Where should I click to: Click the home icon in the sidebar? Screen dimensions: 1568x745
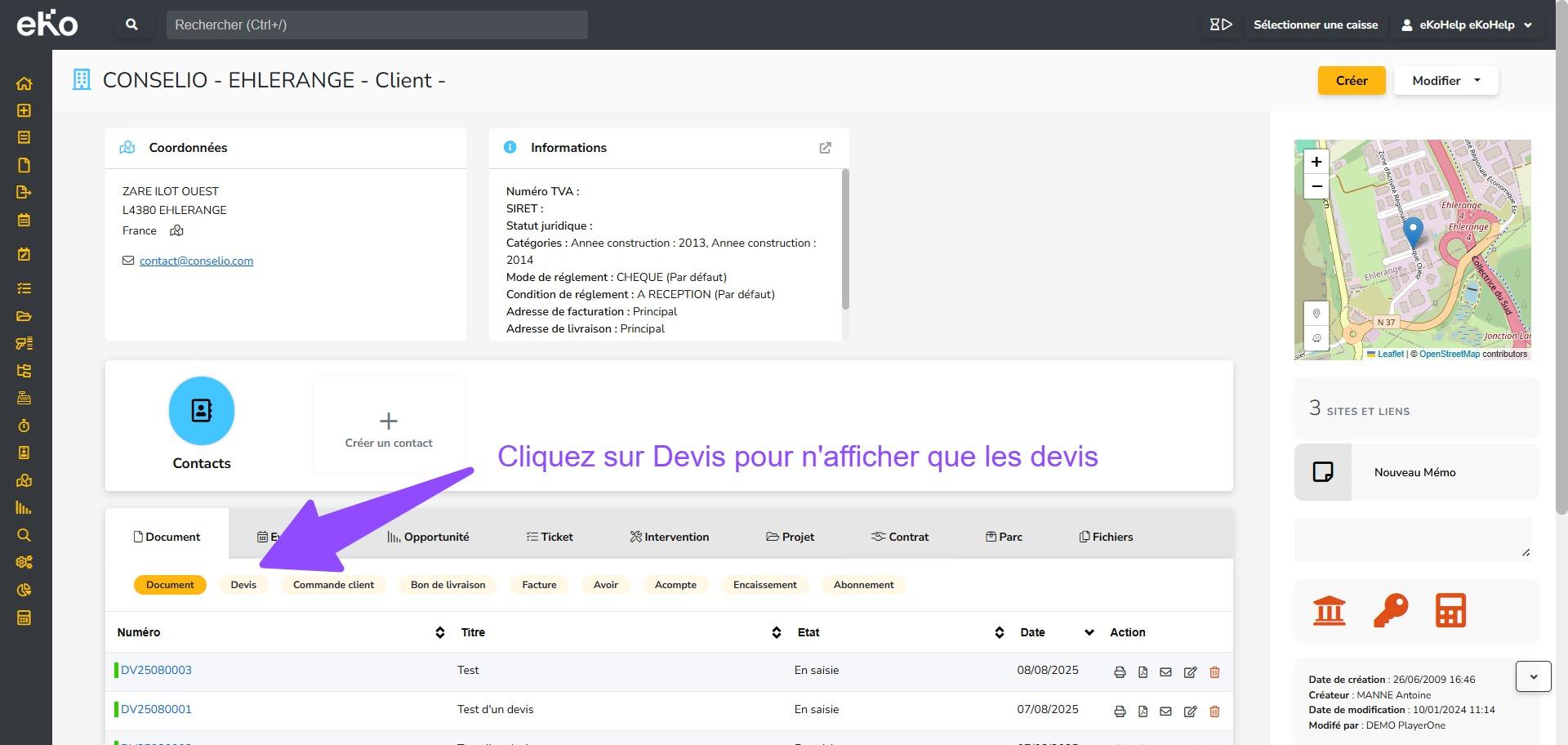click(x=24, y=83)
